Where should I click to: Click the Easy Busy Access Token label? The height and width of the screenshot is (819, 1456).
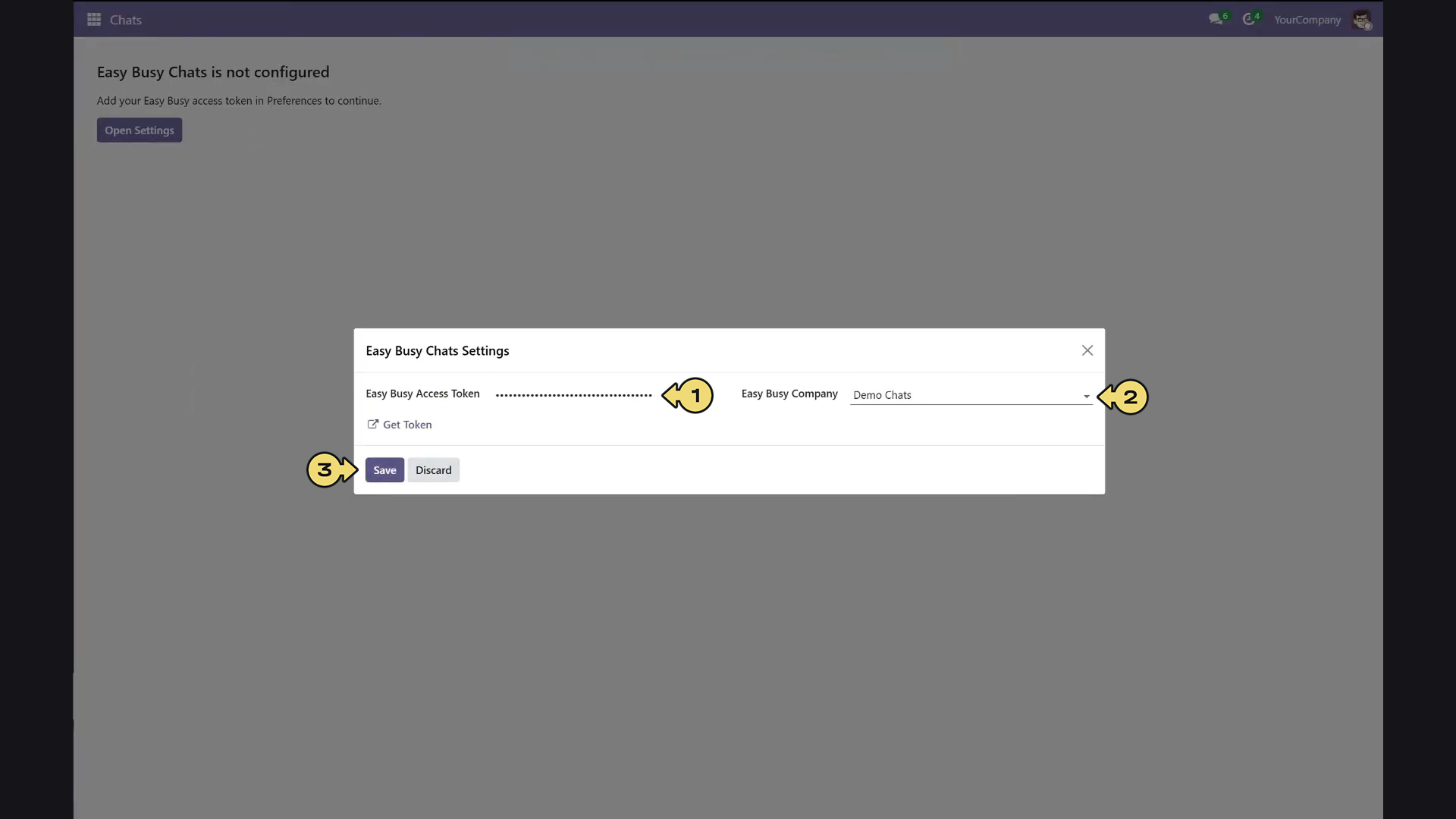[x=422, y=394]
